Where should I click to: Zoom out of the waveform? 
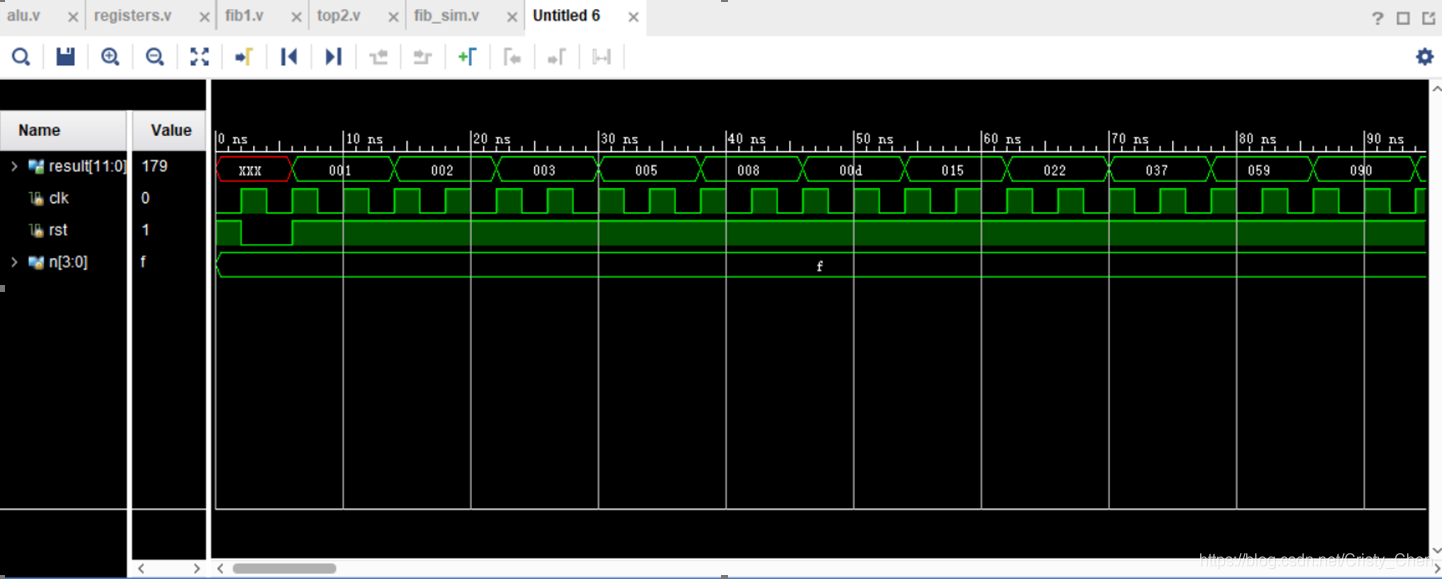(x=155, y=57)
